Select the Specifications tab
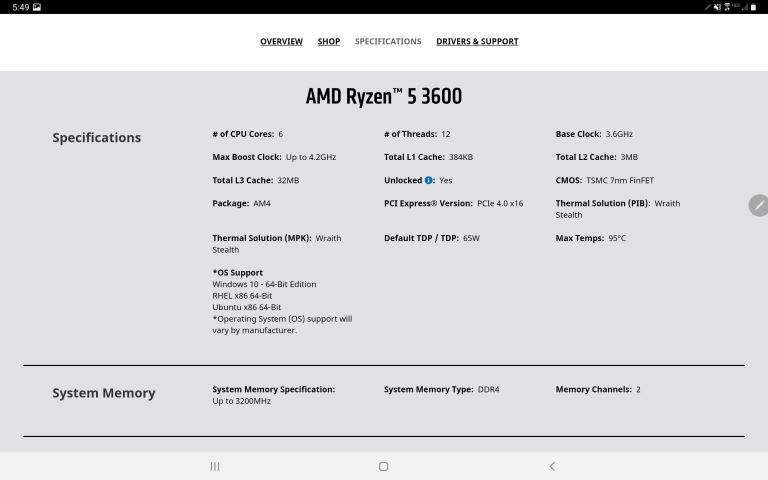The image size is (768, 480). click(388, 42)
